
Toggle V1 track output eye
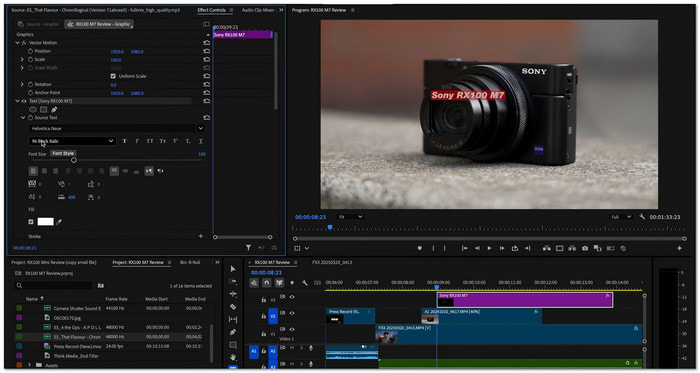pos(292,329)
